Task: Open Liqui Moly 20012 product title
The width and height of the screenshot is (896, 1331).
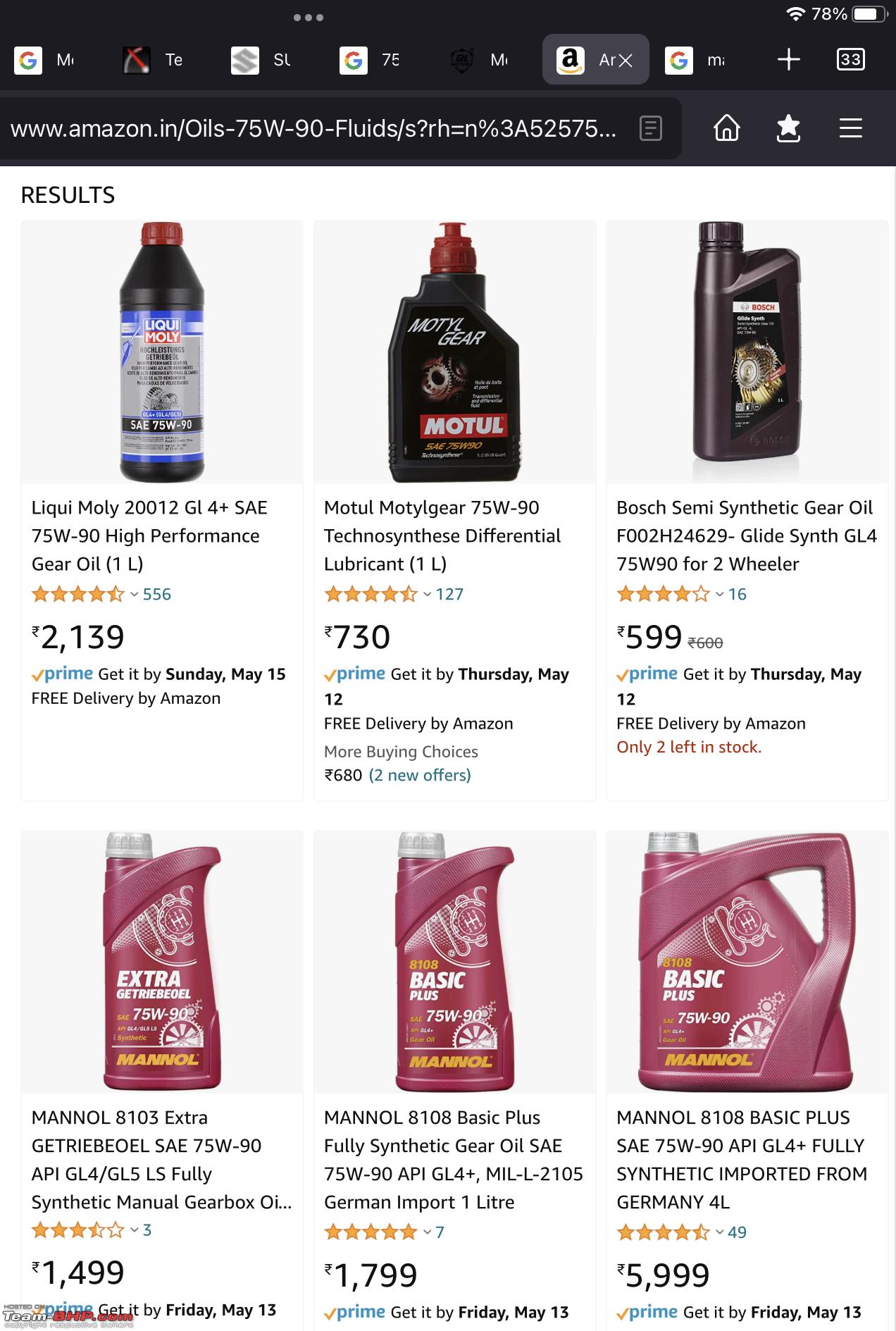Action: pos(149,536)
